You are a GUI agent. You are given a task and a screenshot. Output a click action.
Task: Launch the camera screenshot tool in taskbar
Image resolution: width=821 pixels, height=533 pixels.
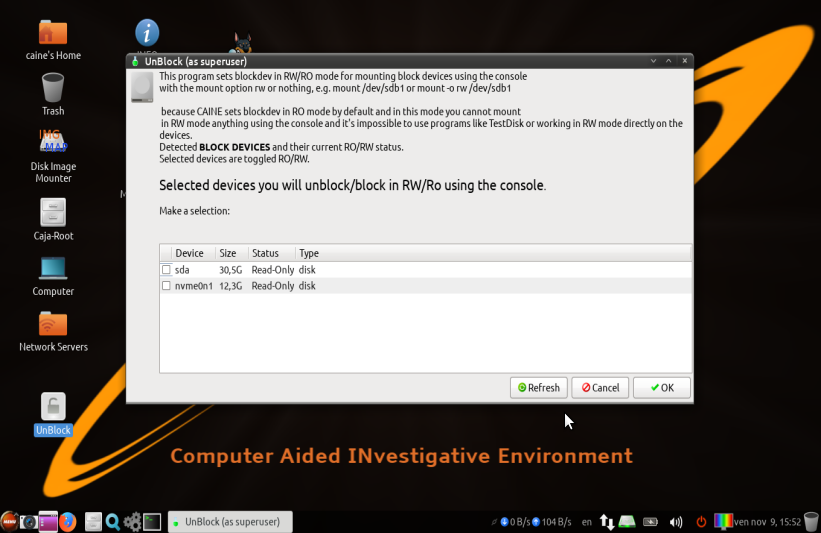(x=28, y=522)
